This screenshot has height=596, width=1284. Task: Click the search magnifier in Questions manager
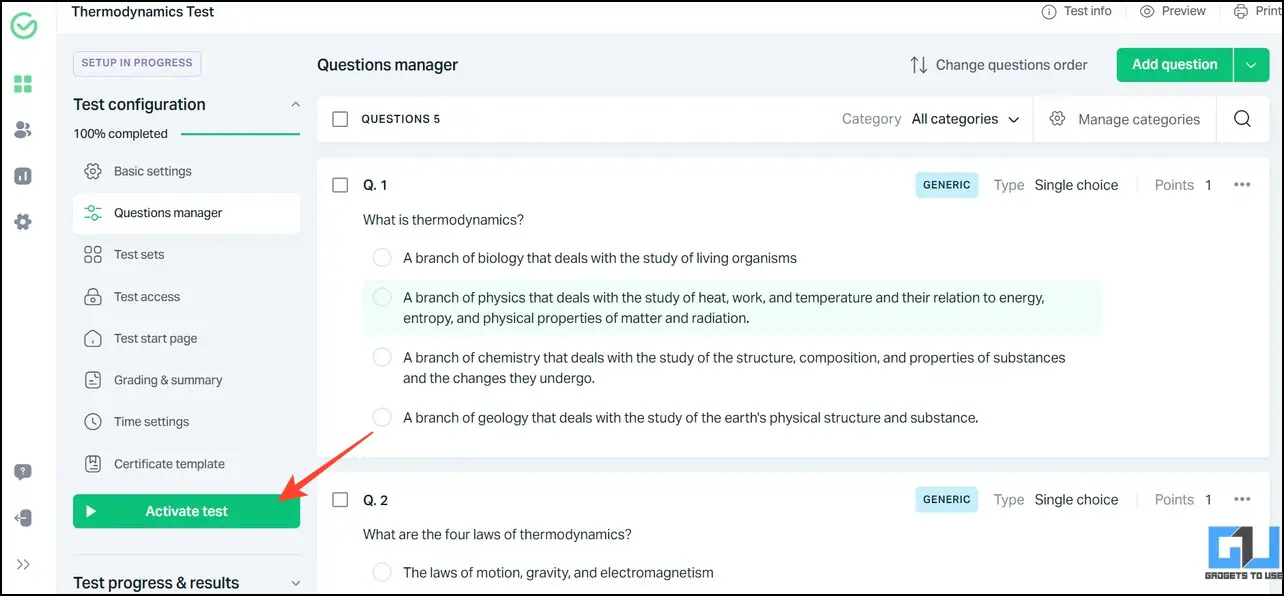(1242, 119)
